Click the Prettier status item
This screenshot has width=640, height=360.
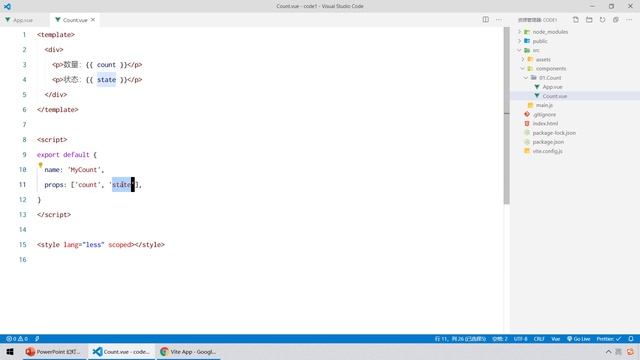click(x=609, y=339)
